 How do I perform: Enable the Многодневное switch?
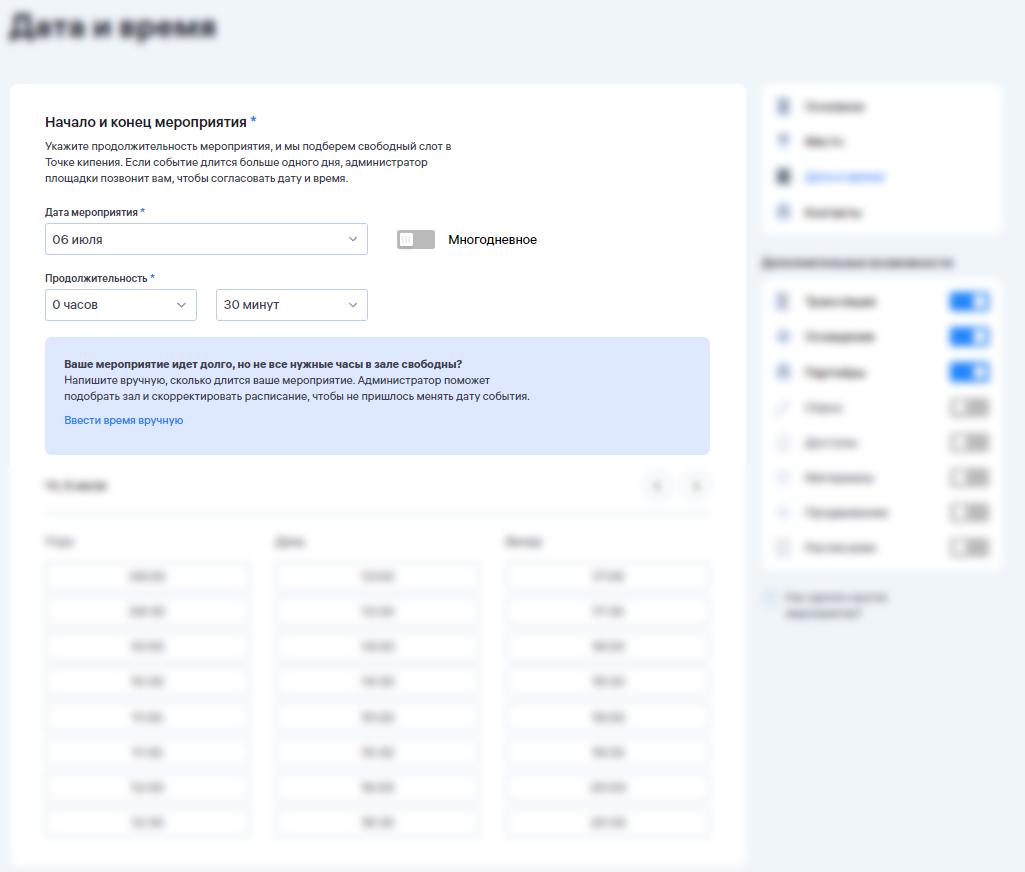pos(415,240)
